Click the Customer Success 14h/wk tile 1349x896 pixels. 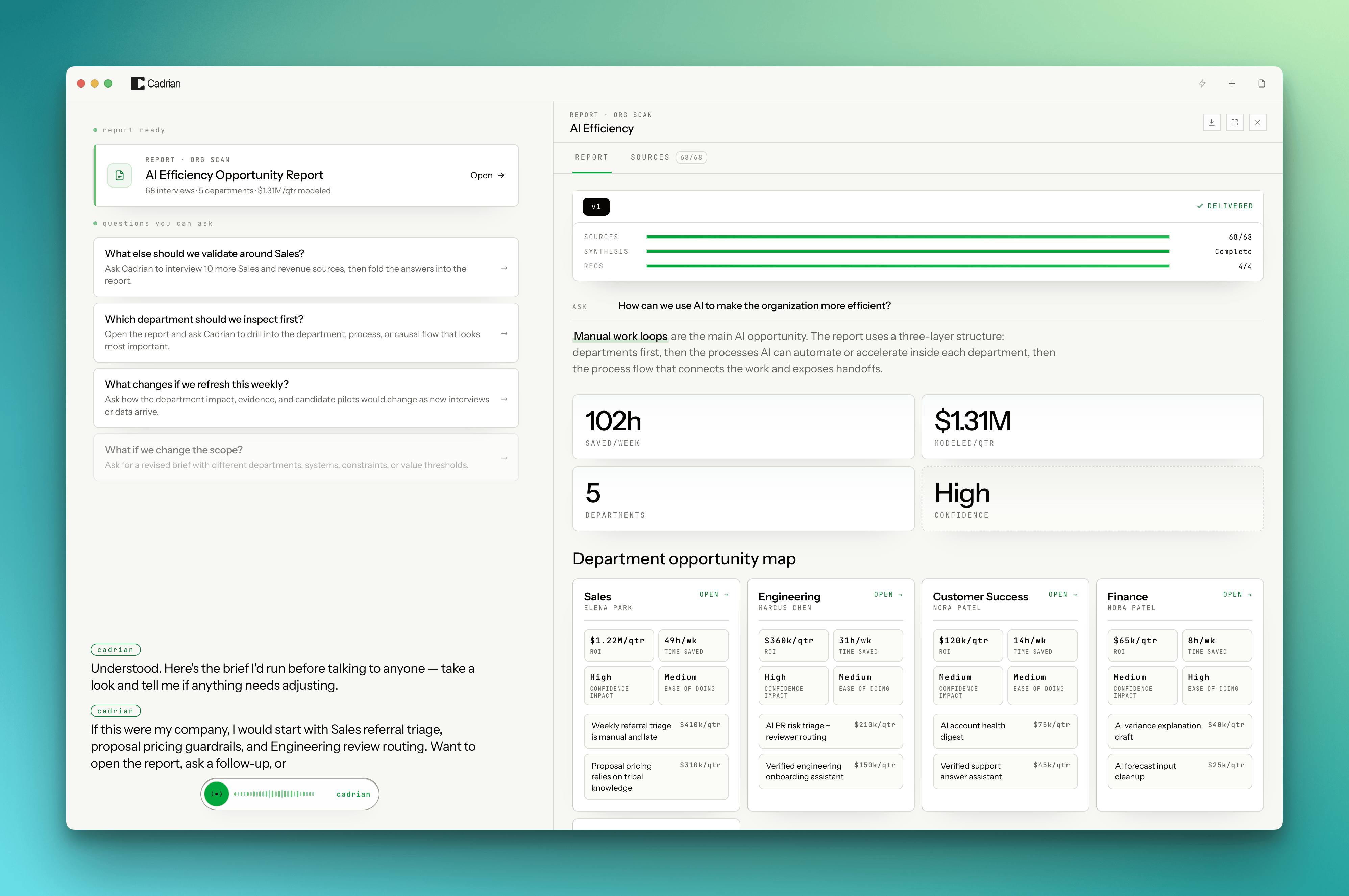1042,645
